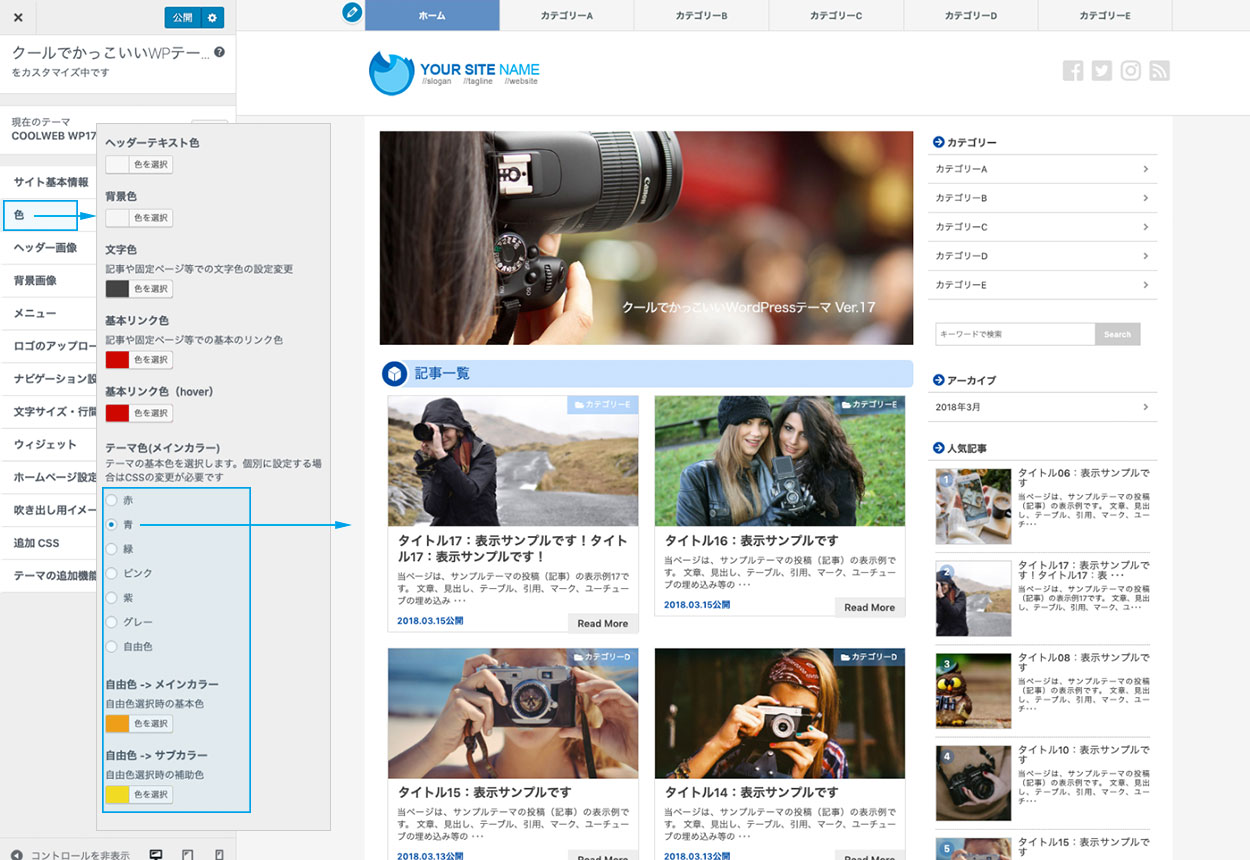Select the グレー theme color radio
The image size is (1250, 860).
click(x=112, y=622)
